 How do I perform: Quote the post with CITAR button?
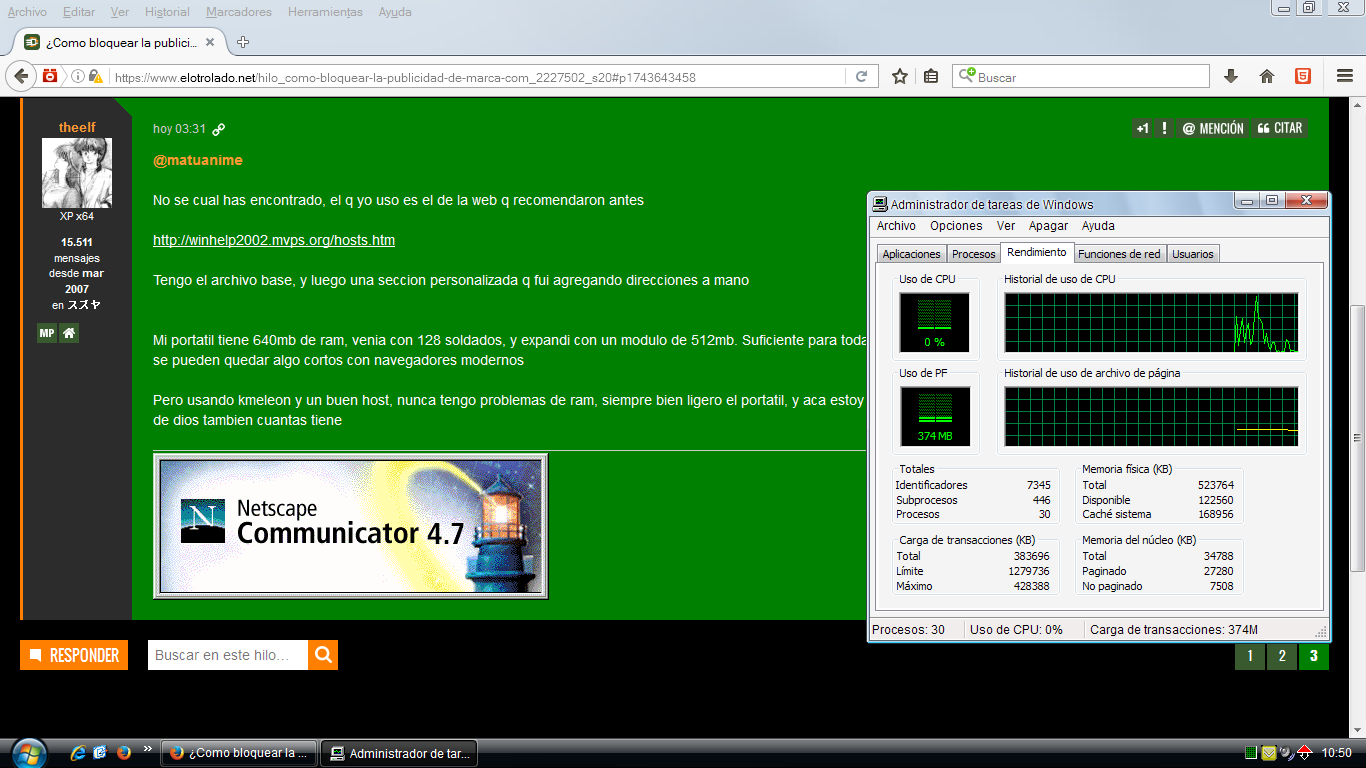1280,128
